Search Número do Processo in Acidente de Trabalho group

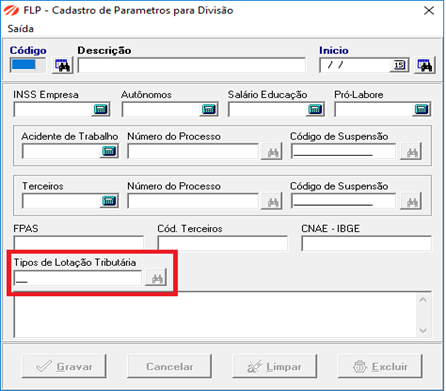272,152
